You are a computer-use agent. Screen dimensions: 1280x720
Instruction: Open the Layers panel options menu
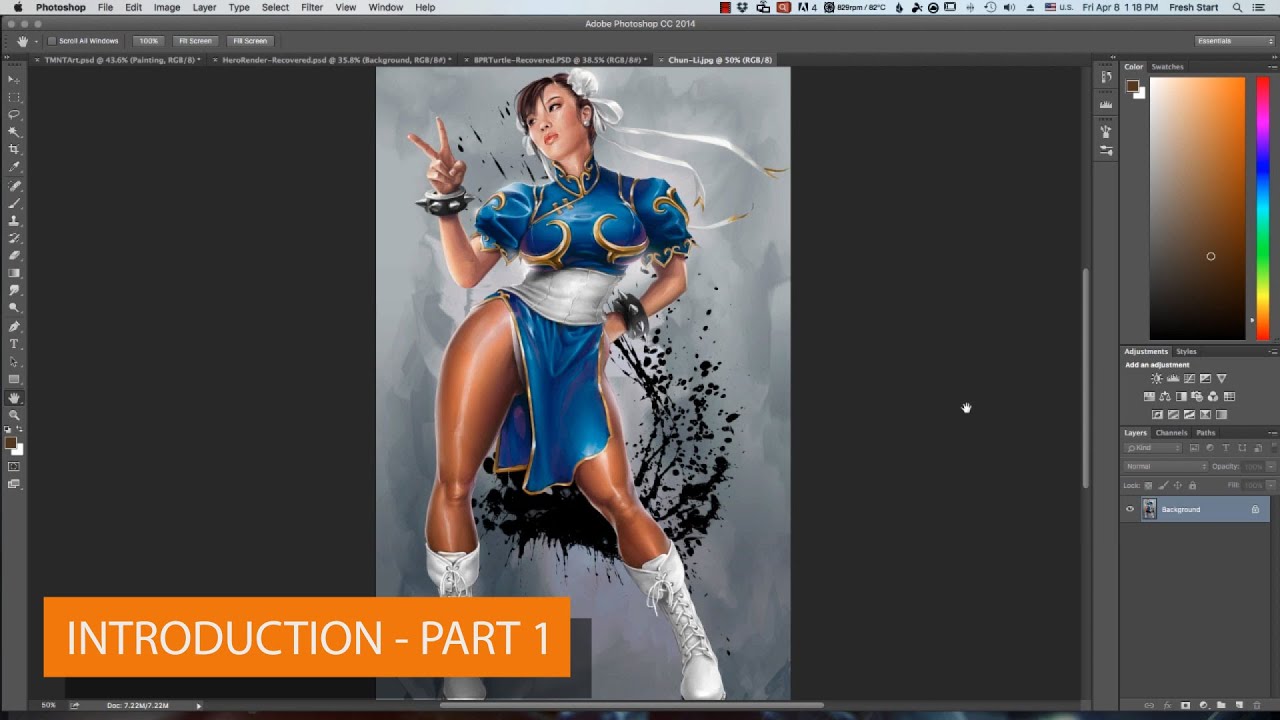pyautogui.click(x=1272, y=433)
